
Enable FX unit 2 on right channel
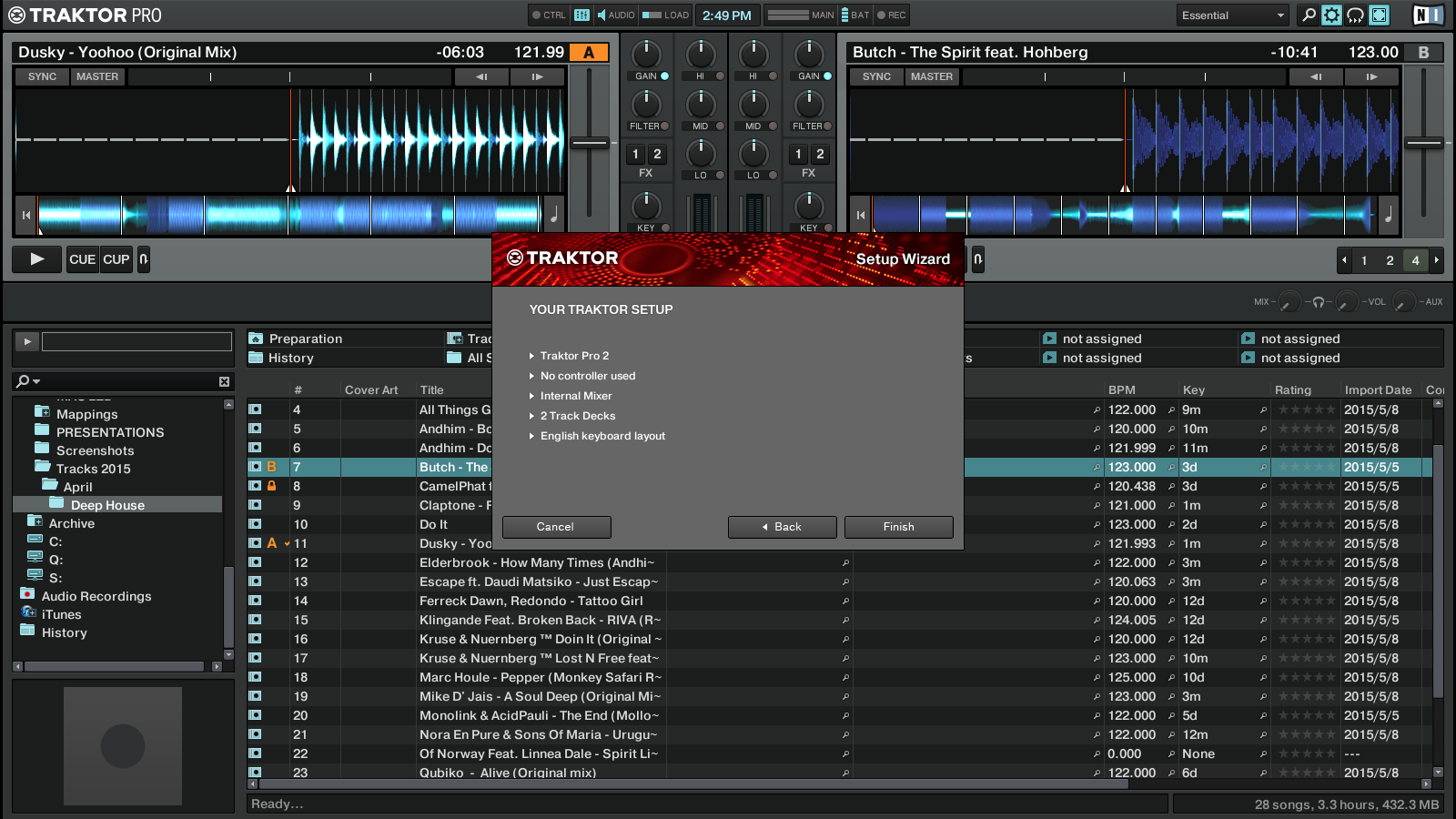(x=820, y=154)
